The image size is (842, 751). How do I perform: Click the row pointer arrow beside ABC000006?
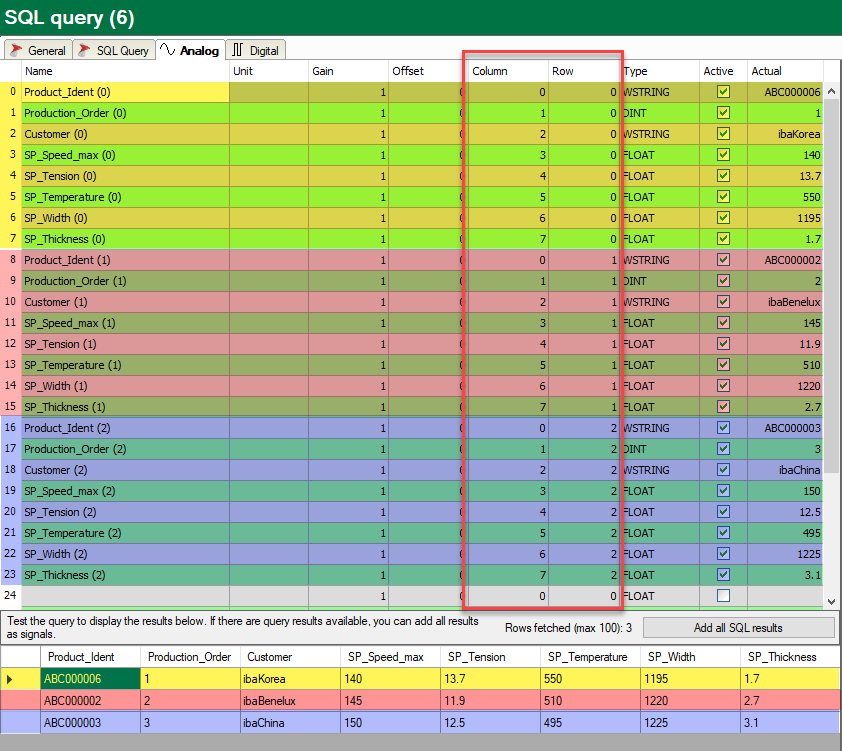click(10, 679)
